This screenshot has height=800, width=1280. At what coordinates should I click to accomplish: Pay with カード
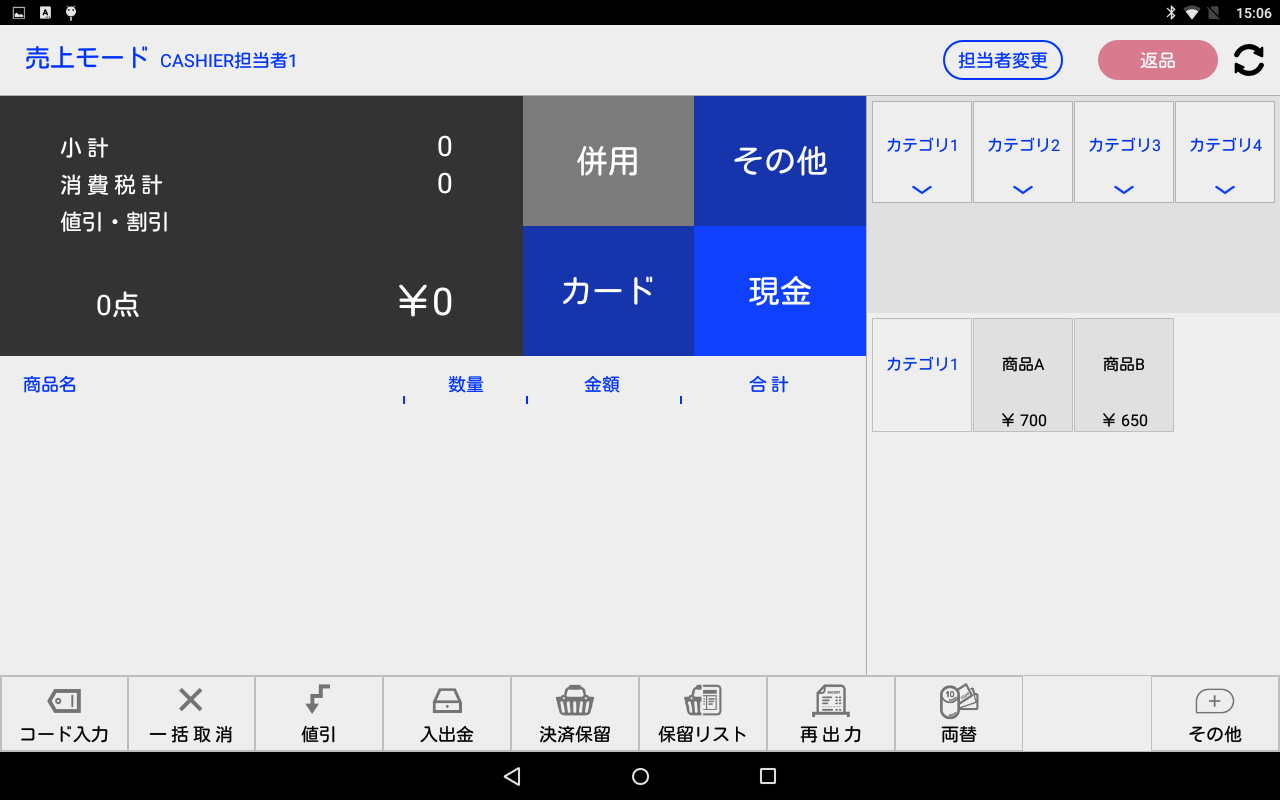(608, 291)
